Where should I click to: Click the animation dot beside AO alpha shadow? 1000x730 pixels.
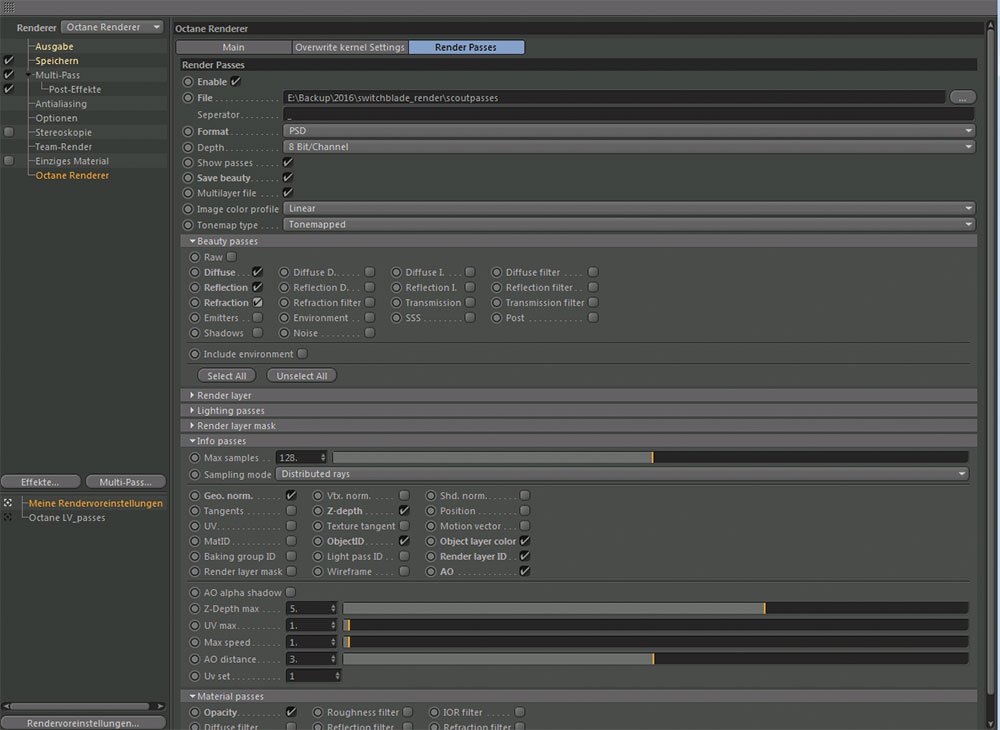[x=195, y=592]
